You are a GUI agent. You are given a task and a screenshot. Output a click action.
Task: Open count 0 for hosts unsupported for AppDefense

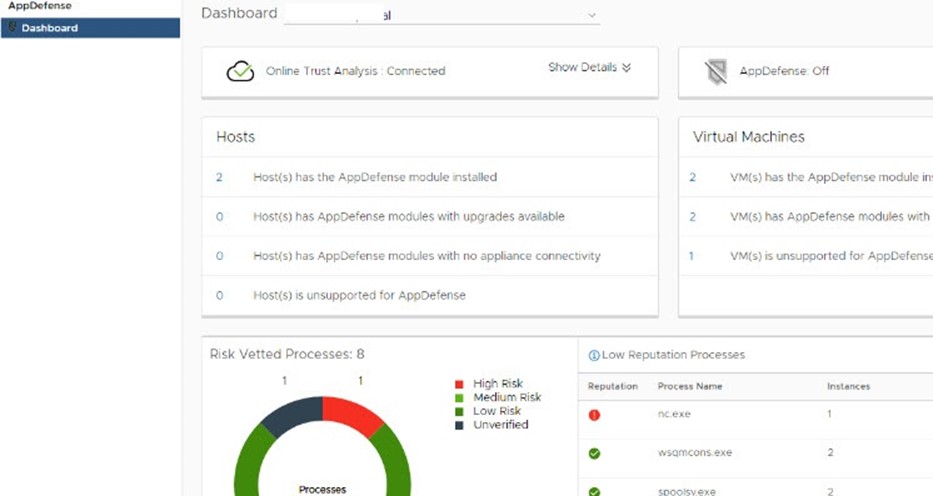(x=220, y=295)
